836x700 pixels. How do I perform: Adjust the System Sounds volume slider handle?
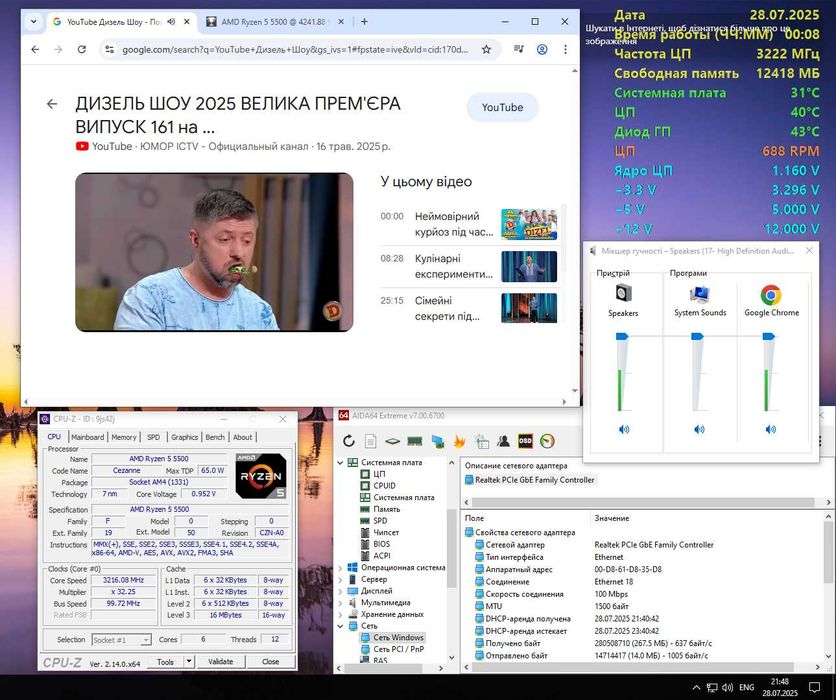pos(697,336)
